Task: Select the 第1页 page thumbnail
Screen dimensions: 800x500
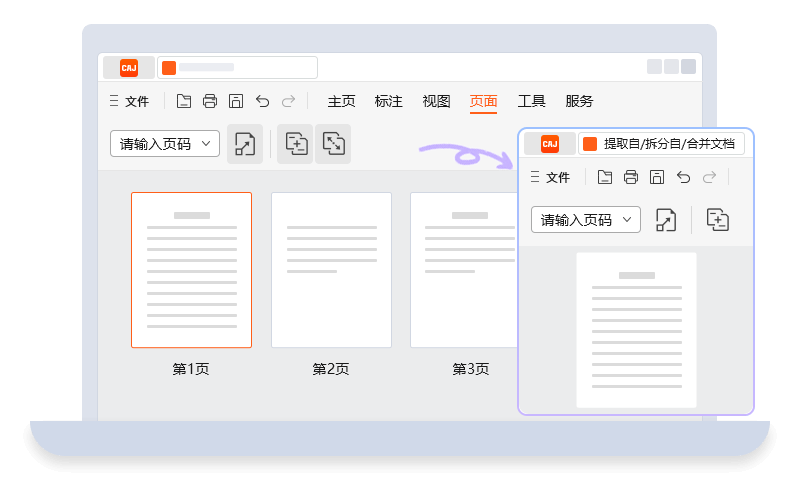Action: (191, 270)
